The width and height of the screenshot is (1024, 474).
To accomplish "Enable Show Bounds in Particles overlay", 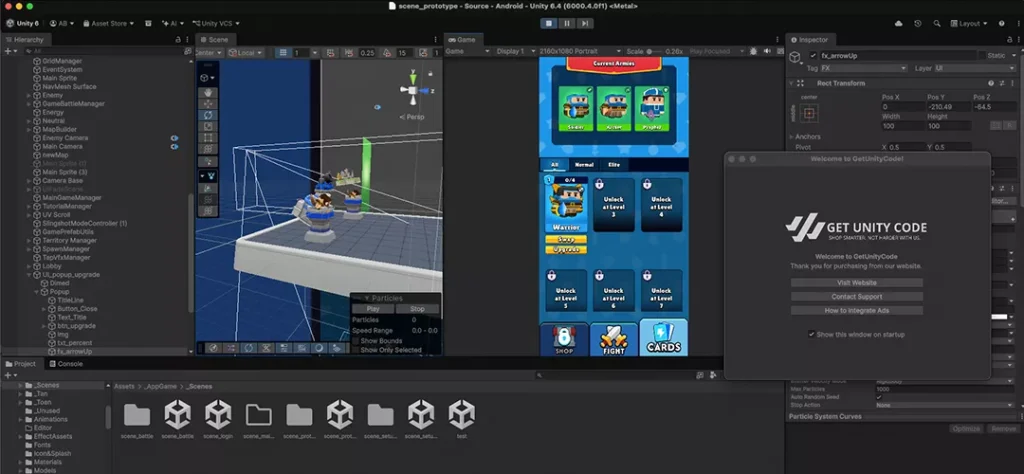I will 356,341.
